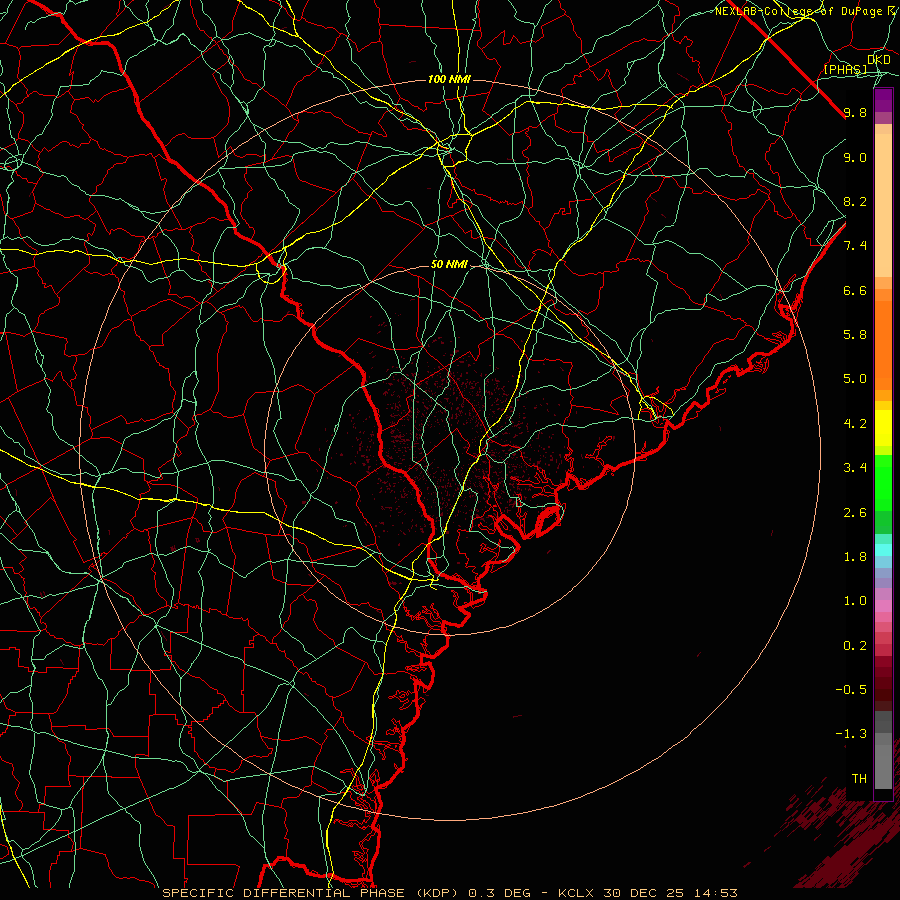
Task: Click the 3.4 scale value
Action: [x=855, y=468]
